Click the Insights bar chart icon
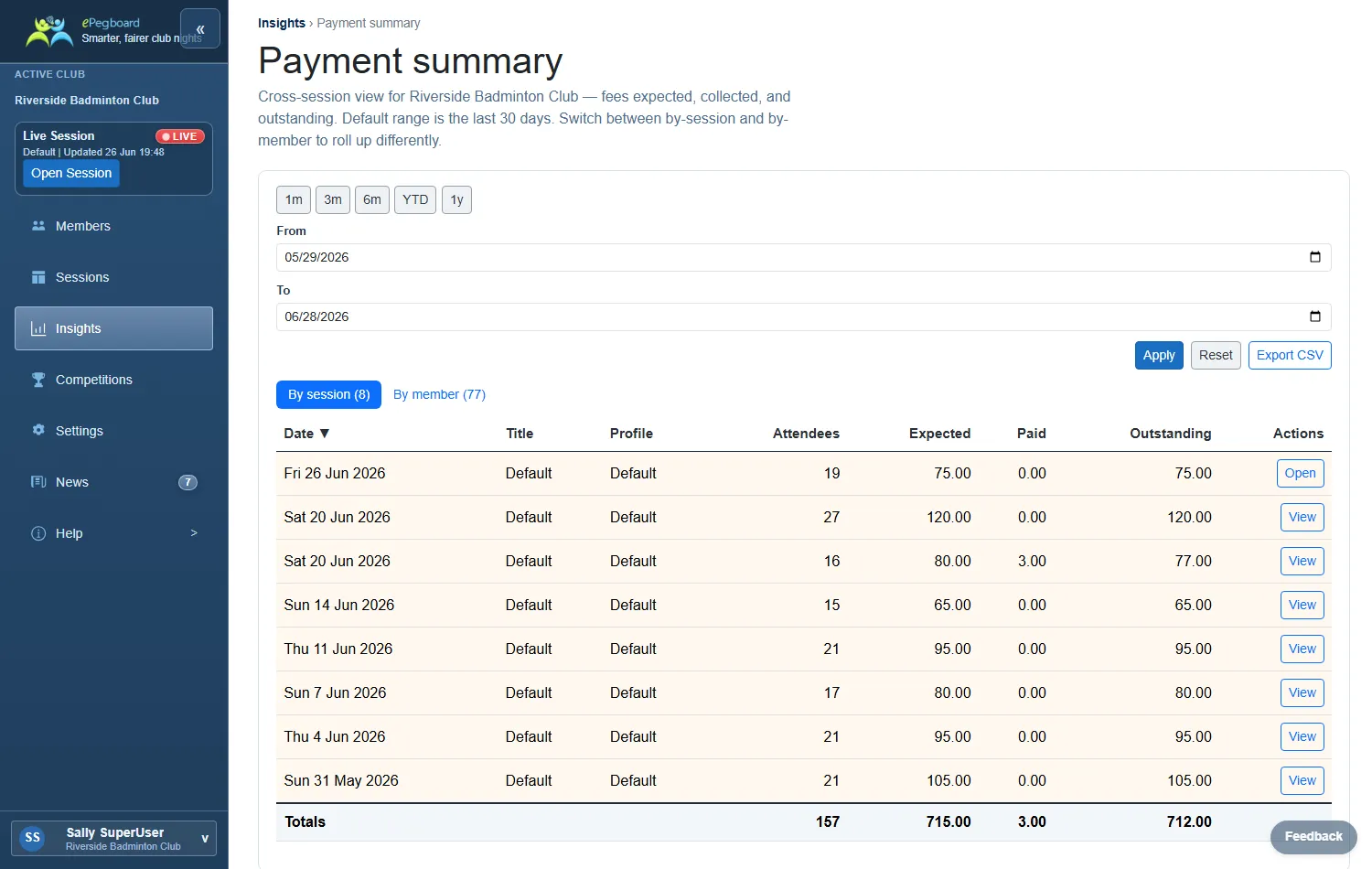The height and width of the screenshot is (869, 1372). click(38, 328)
